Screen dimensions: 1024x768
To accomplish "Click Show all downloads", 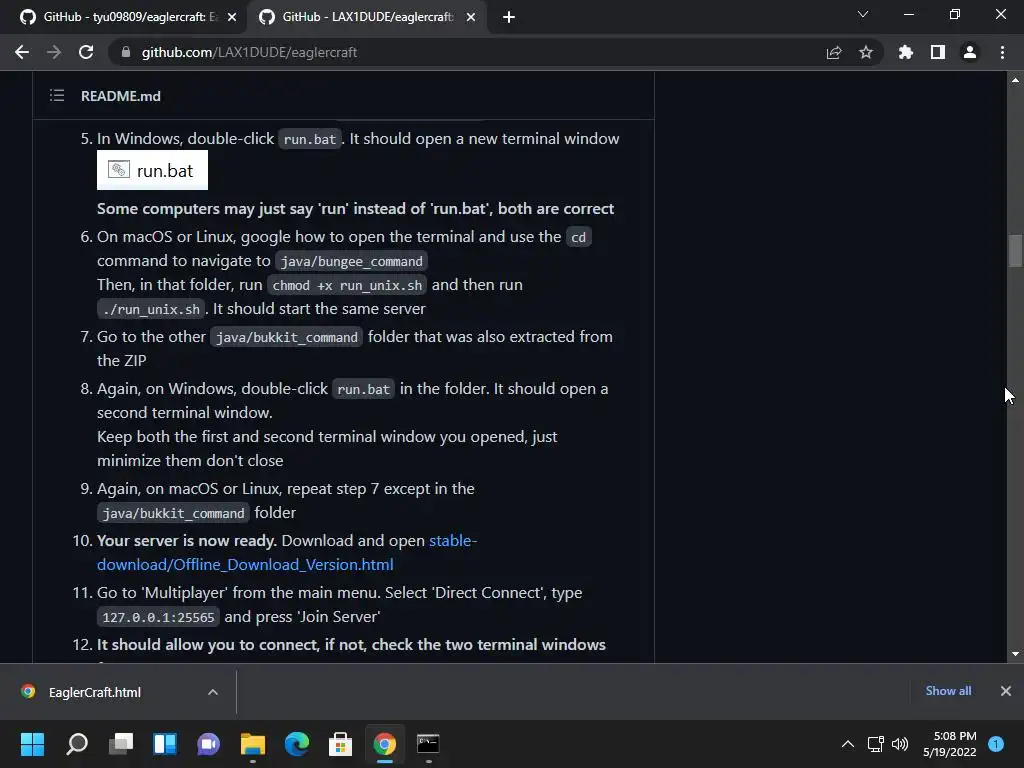I will 948,691.
